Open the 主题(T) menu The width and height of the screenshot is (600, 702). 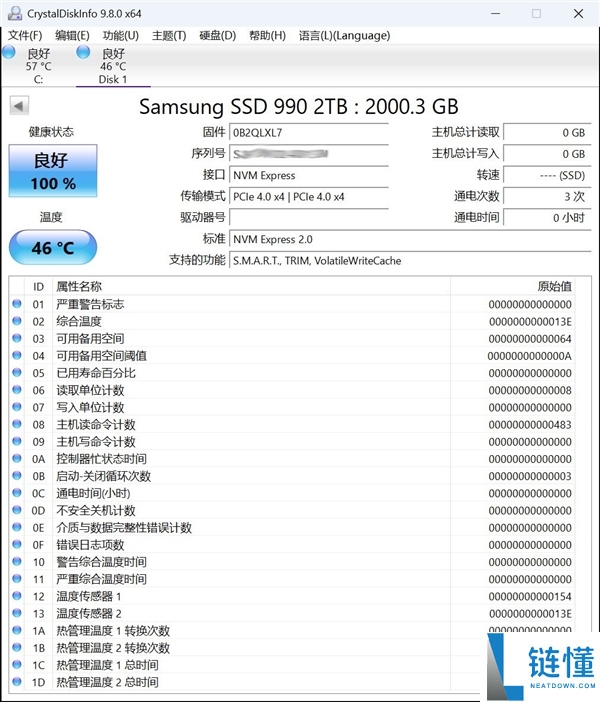[169, 35]
